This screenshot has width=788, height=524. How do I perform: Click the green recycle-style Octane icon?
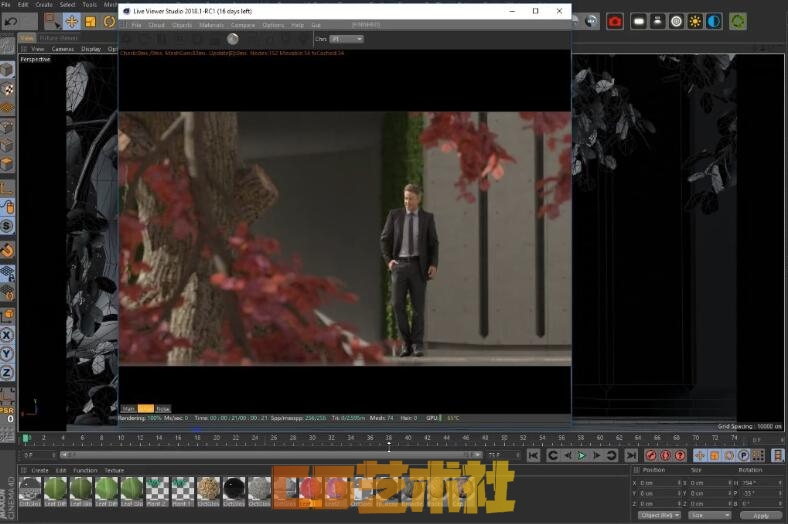(x=738, y=22)
